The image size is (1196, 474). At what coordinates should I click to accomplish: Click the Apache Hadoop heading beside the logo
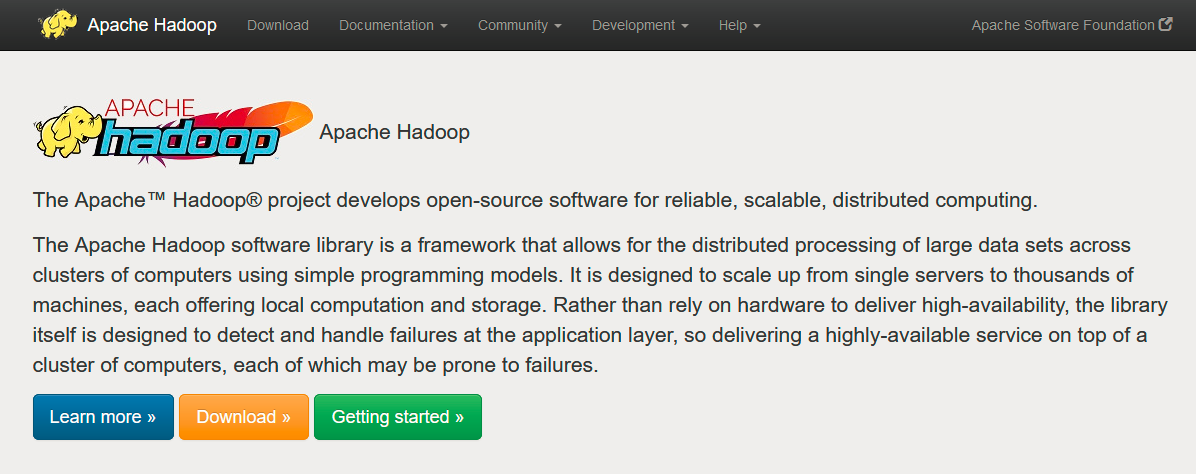click(x=394, y=132)
